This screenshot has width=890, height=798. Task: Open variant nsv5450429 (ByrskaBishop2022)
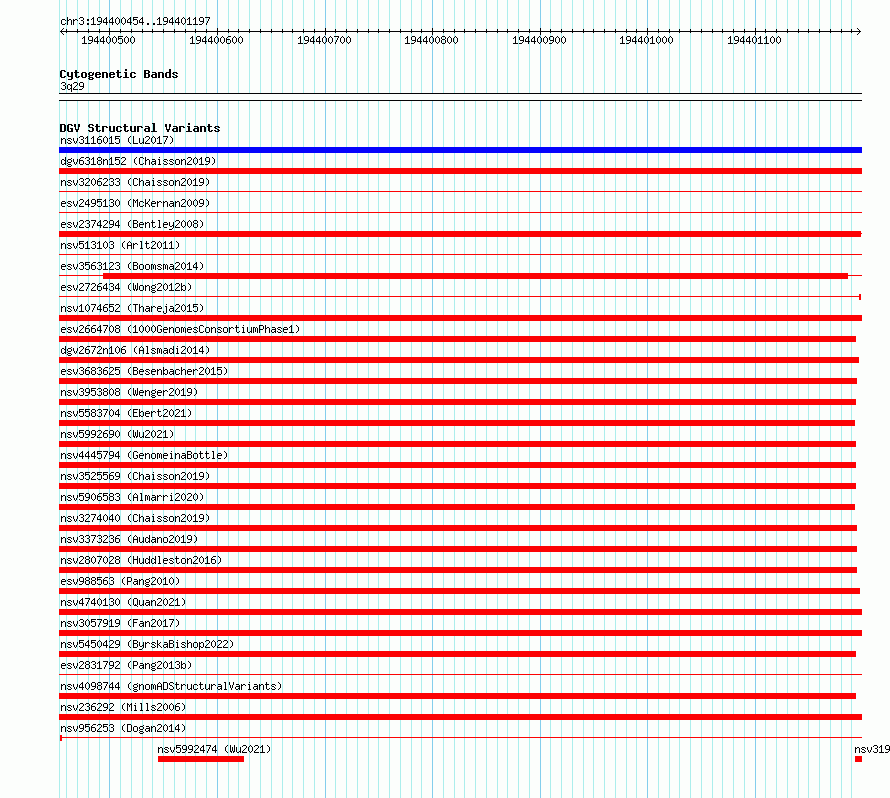tap(147, 644)
